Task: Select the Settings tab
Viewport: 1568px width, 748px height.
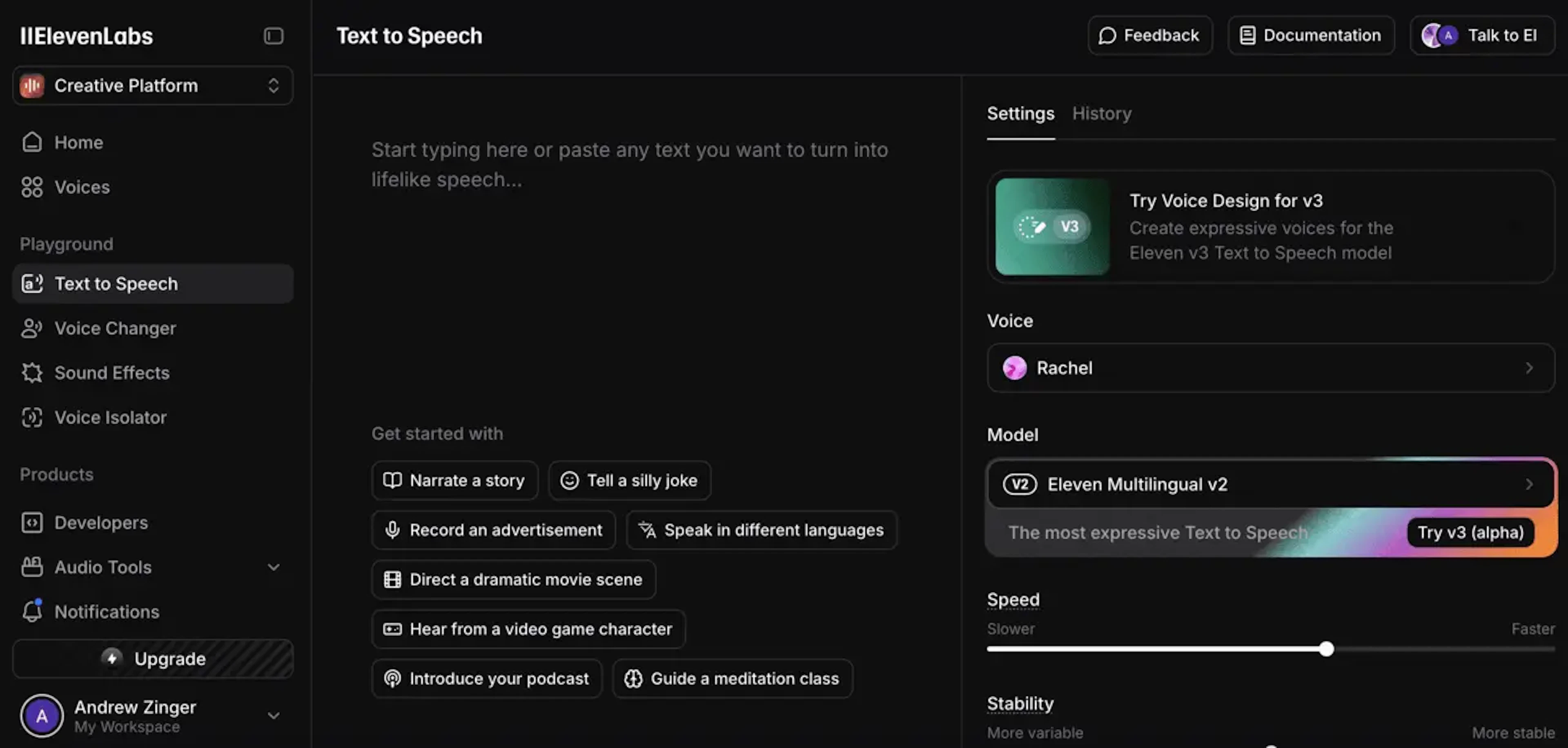Action: click(1020, 114)
